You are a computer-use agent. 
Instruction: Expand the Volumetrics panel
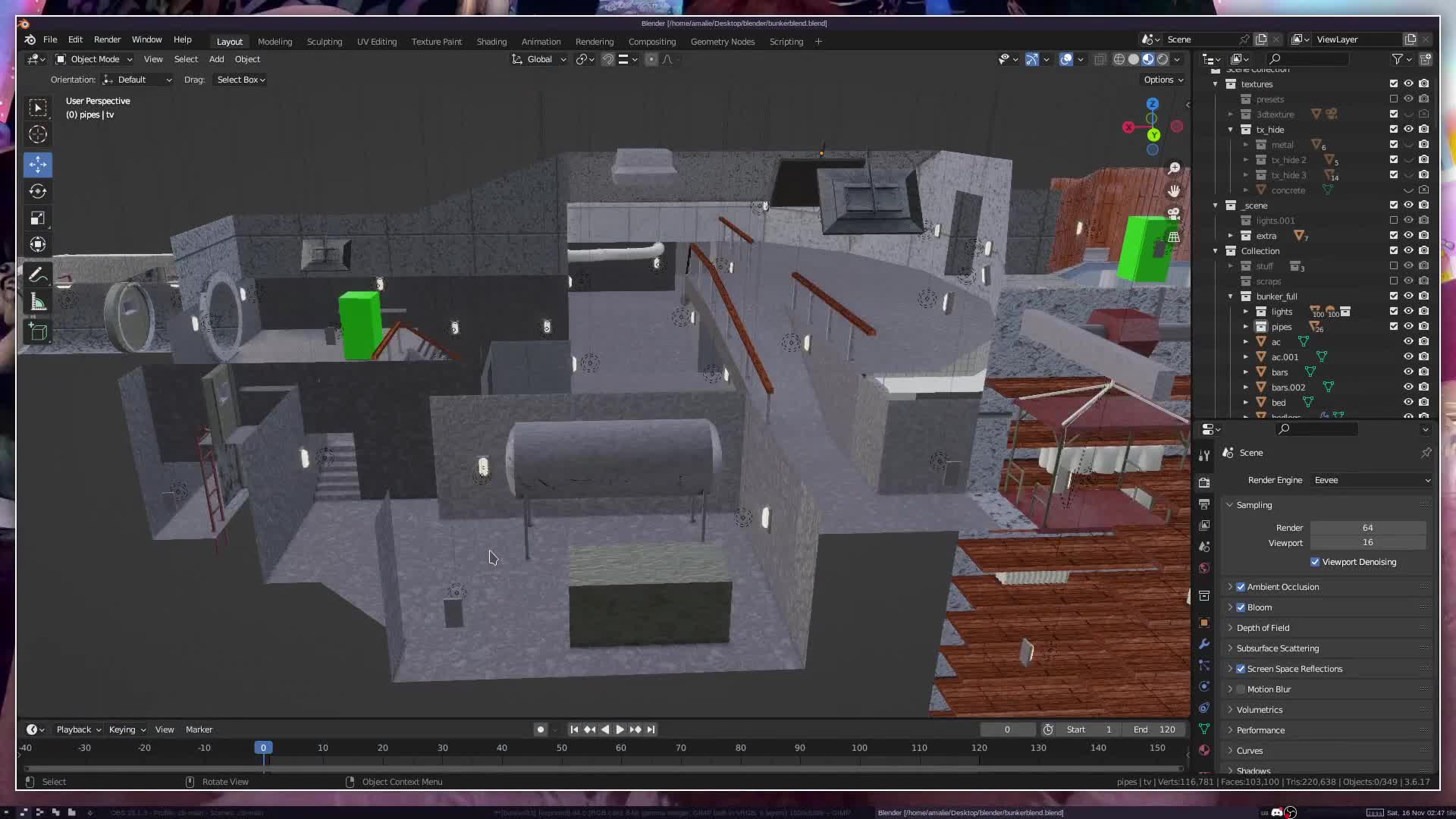coord(1260,710)
